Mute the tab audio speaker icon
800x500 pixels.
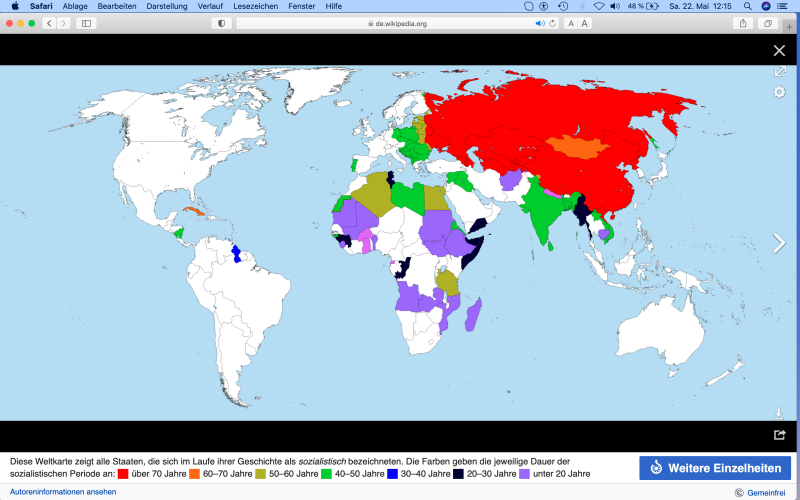pos(539,23)
